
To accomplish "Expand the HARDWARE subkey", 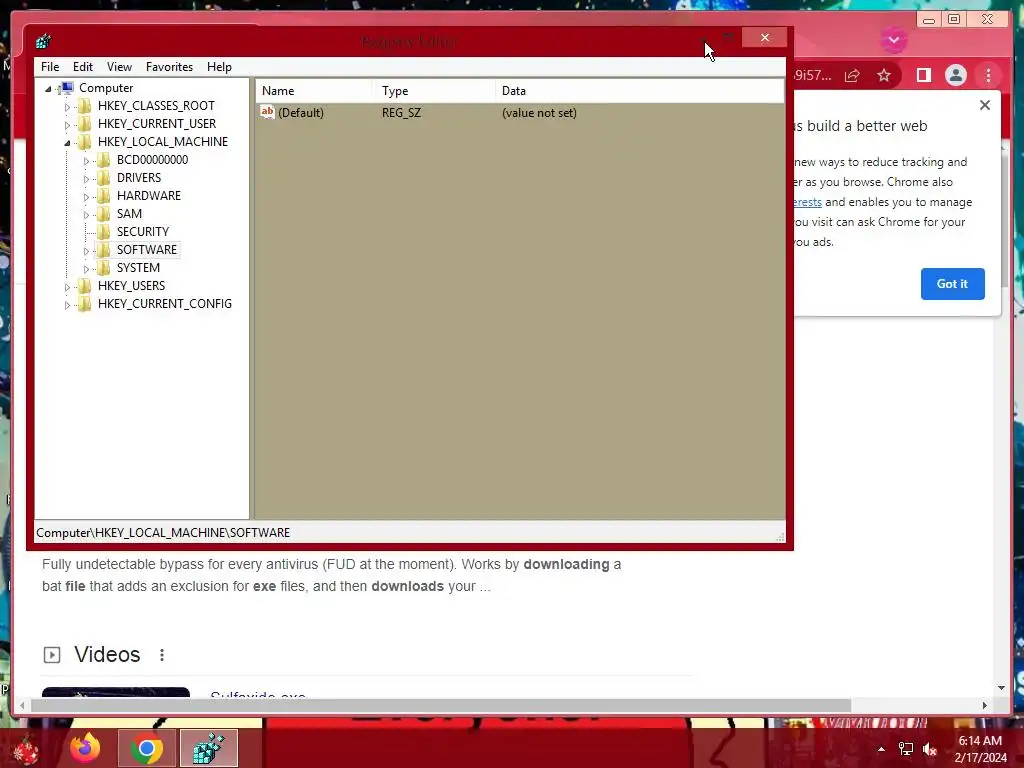I will tap(86, 197).
